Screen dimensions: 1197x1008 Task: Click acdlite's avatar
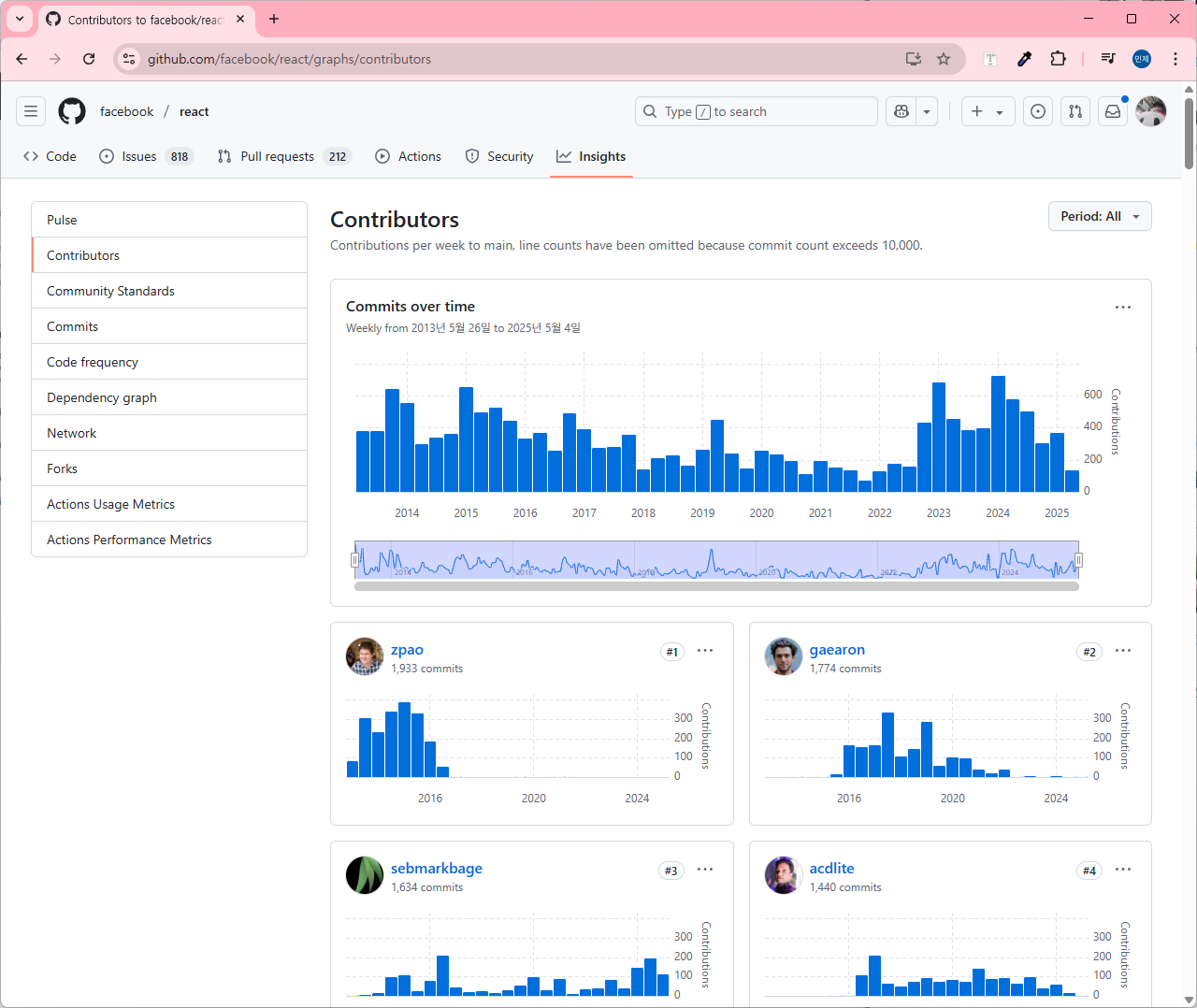click(x=784, y=875)
